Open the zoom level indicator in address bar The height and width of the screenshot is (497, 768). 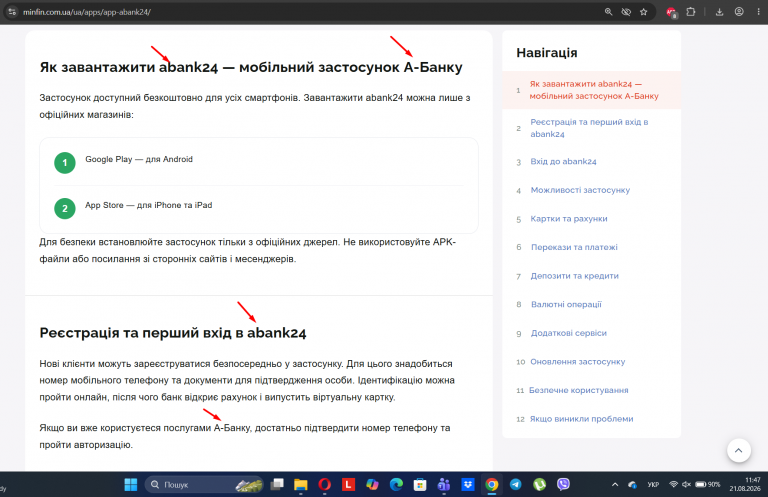click(608, 12)
